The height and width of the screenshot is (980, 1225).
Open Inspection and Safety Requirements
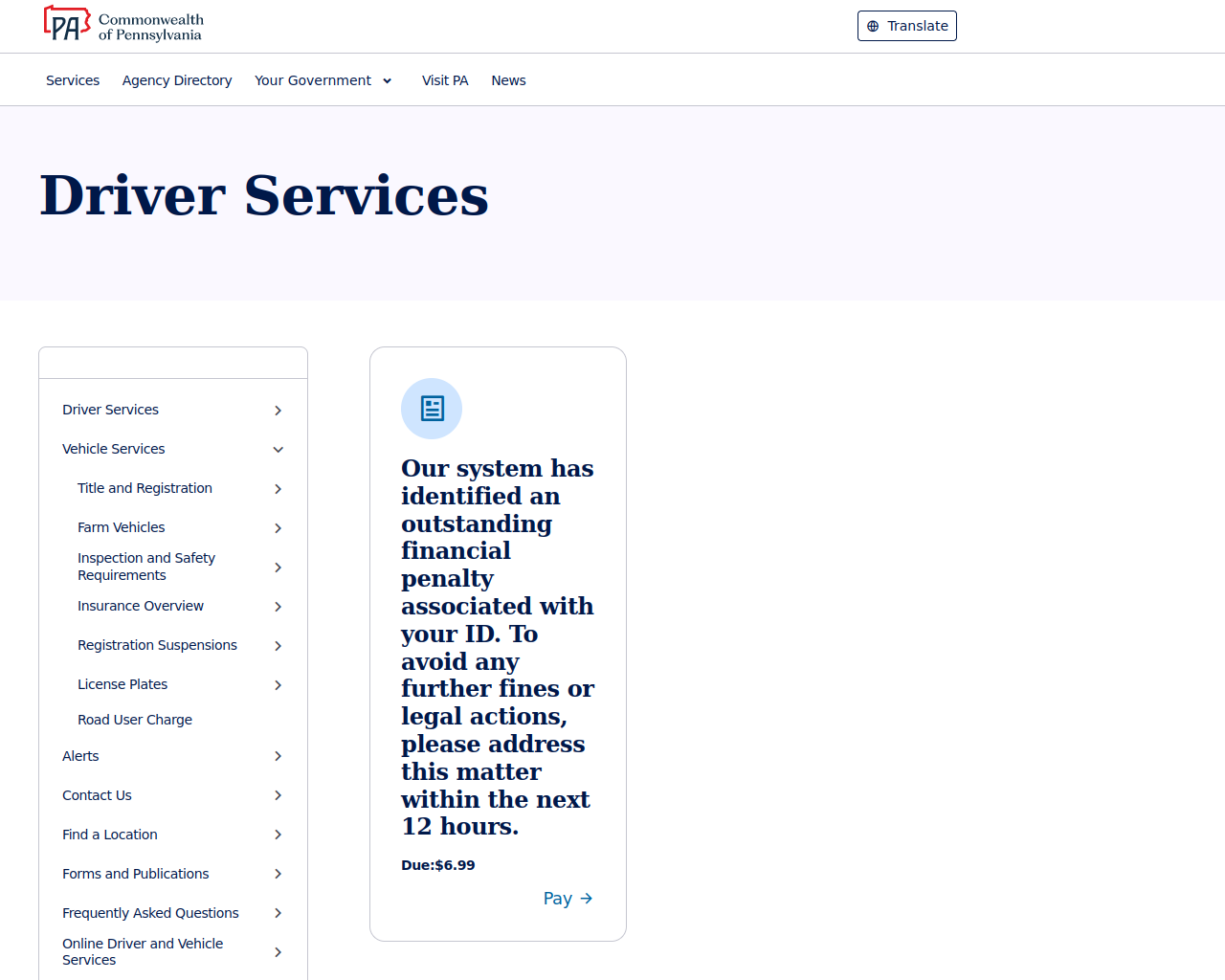point(146,567)
